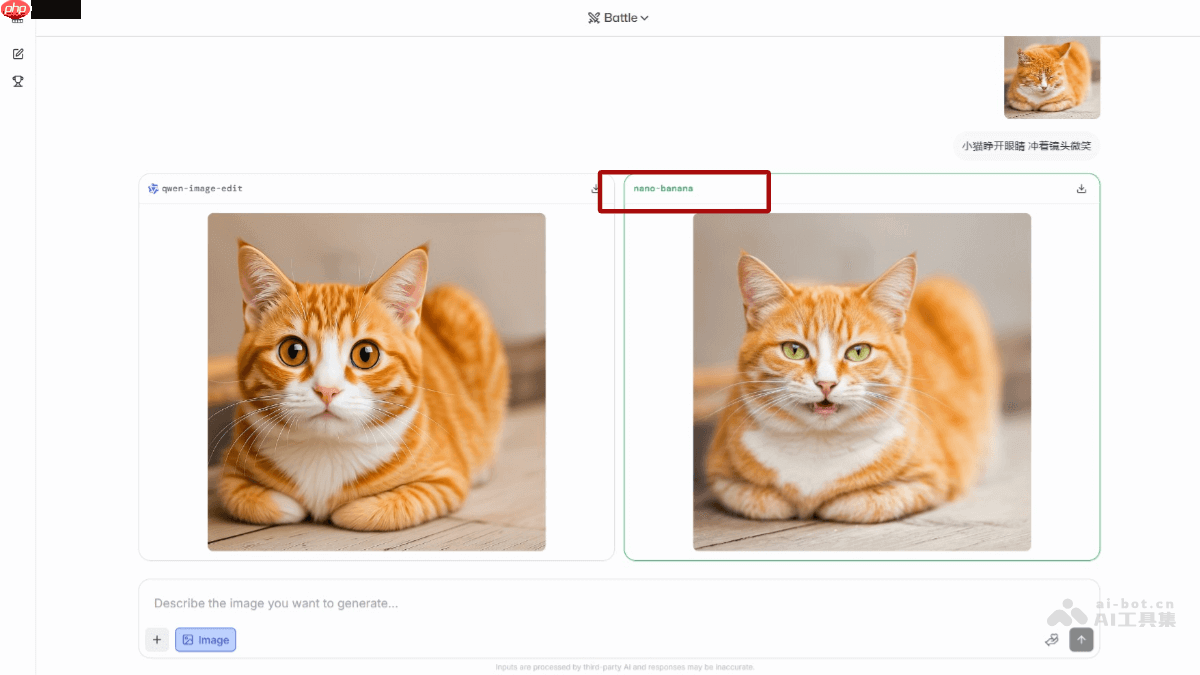Download the nano-banana result image

[1081, 188]
